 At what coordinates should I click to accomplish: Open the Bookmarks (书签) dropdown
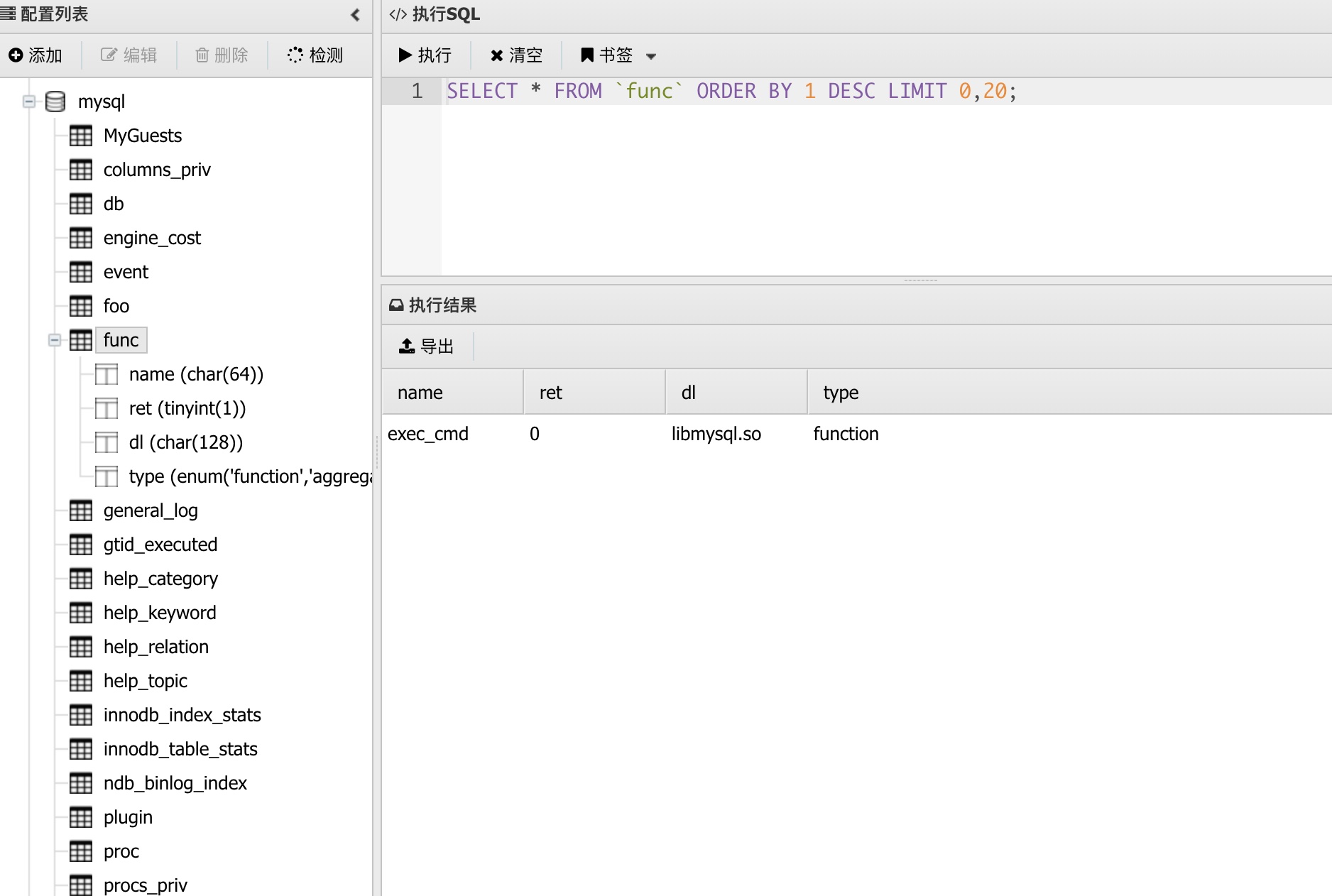(618, 55)
